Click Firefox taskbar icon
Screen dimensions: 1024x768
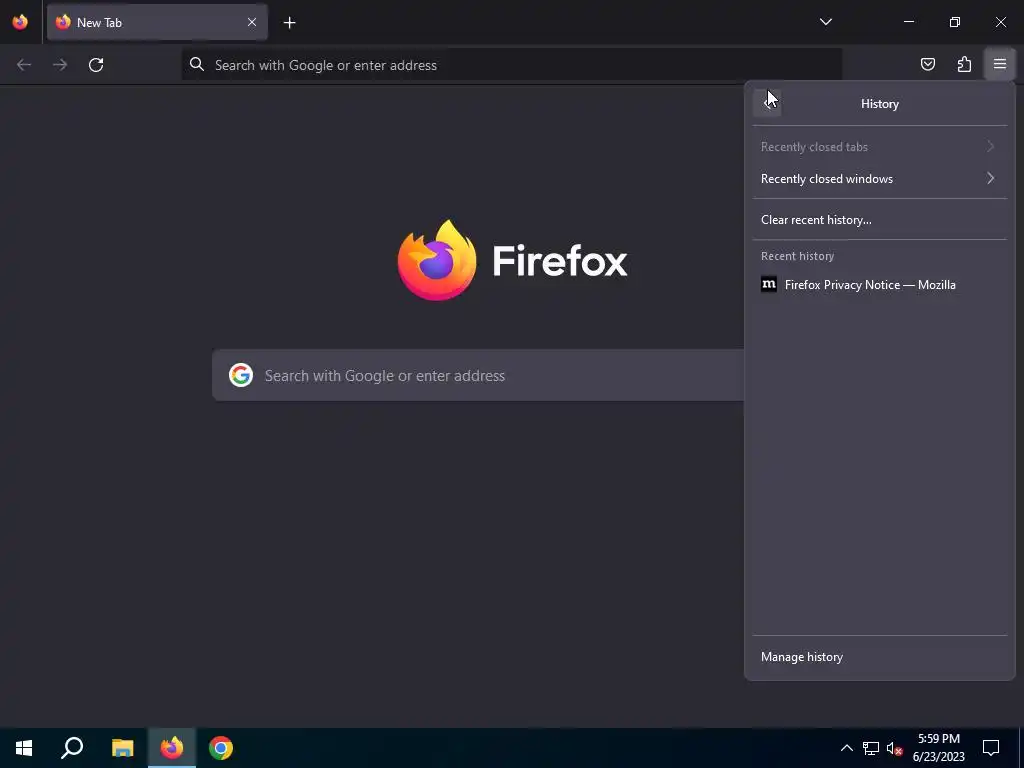click(172, 748)
